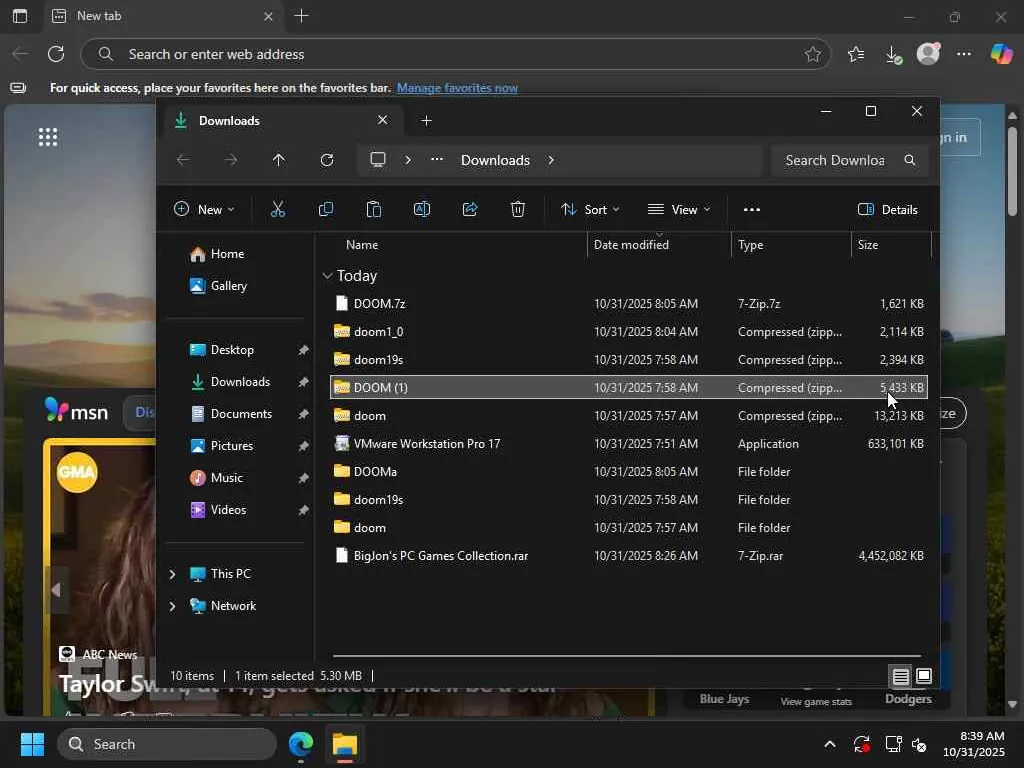Open the Edge downloads icon
Image resolution: width=1024 pixels, height=768 pixels.
[x=893, y=54]
